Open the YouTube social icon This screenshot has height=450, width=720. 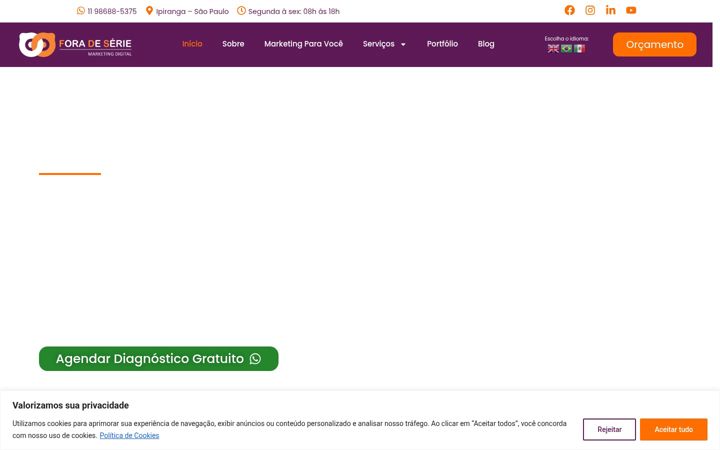pos(631,10)
